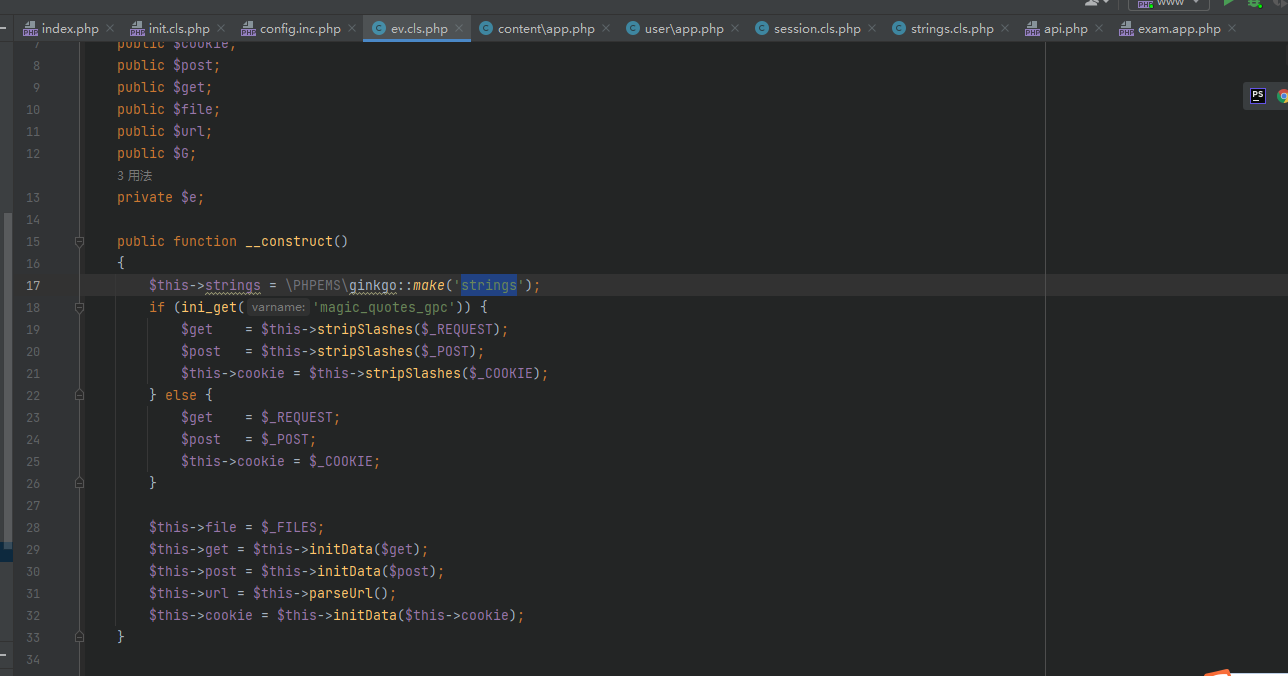Close the strings.cls.php tab
This screenshot has width=1288, height=676.
[x=1004, y=29]
